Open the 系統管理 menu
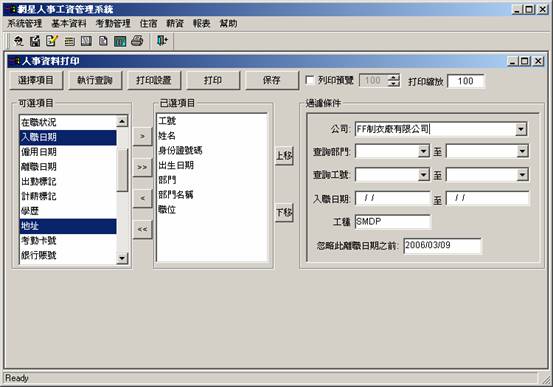The height and width of the screenshot is (387, 553). click(25, 24)
